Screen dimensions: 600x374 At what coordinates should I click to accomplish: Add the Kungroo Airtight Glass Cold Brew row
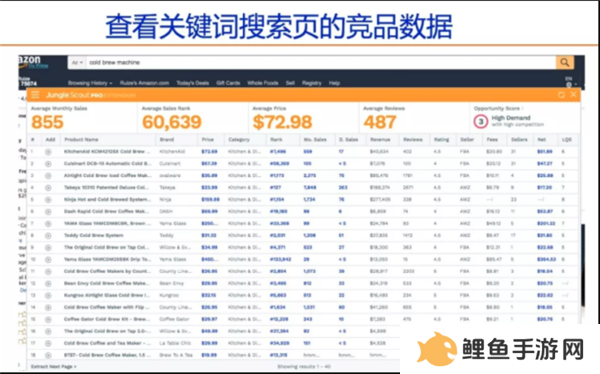point(48,296)
